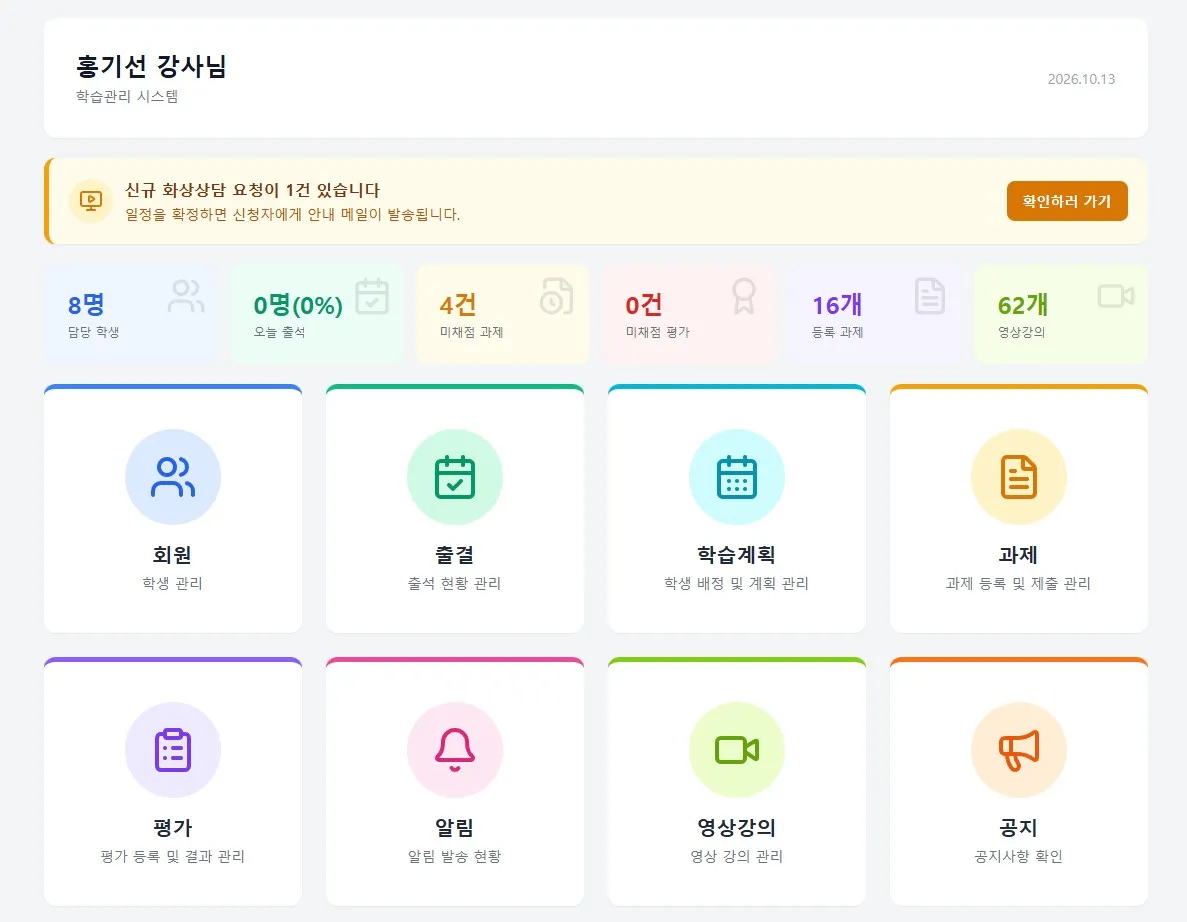Click the 영상강의 stat card label

click(x=1021, y=332)
